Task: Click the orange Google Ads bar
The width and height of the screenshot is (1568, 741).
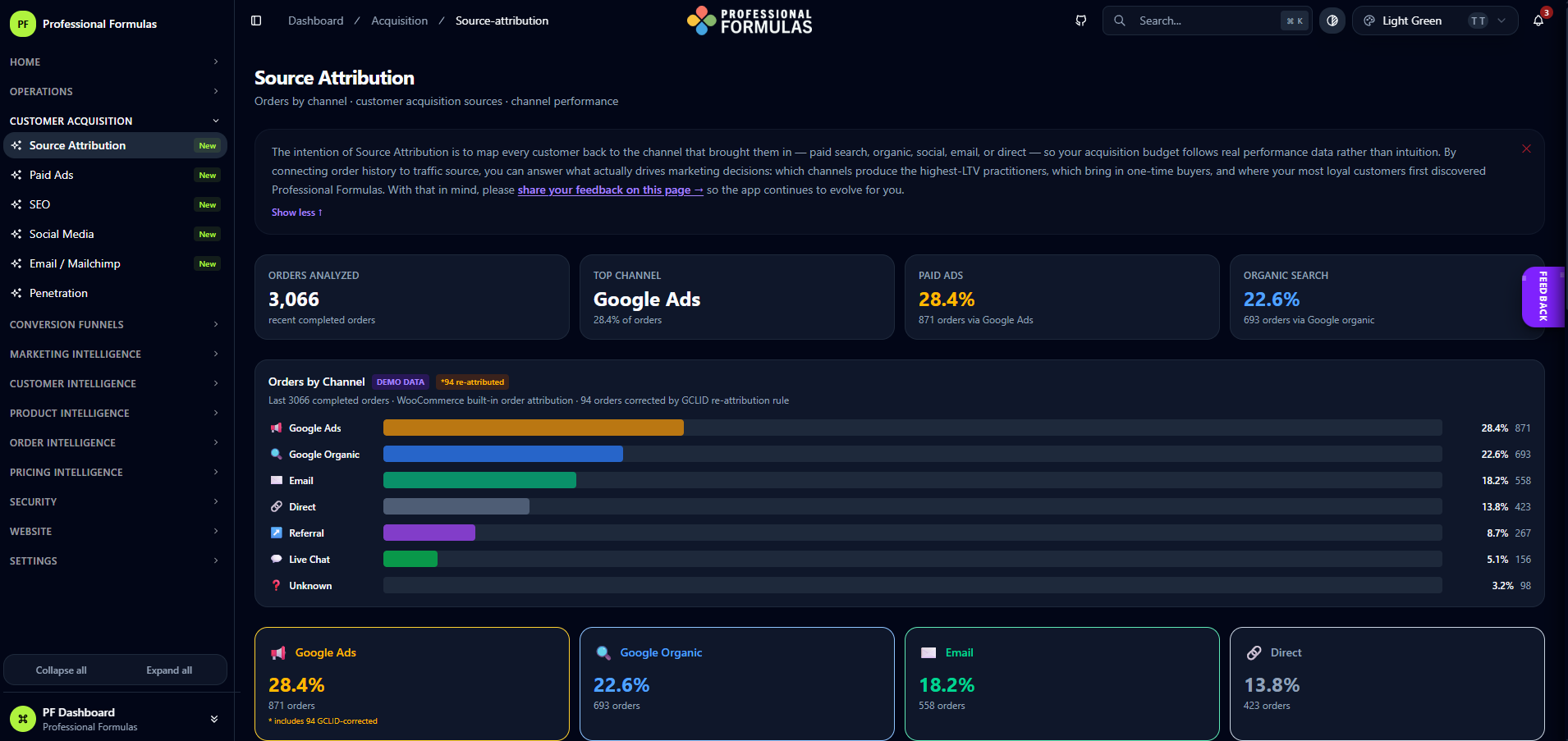Action: 534,428
